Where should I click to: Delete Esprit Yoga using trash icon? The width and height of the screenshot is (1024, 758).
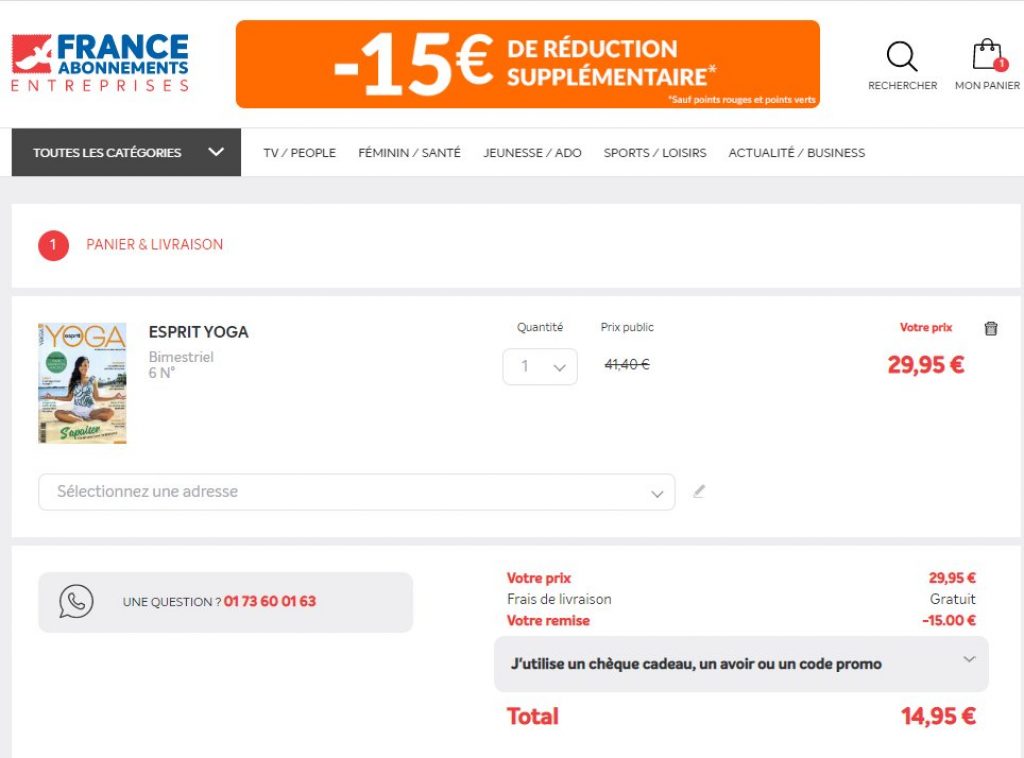tap(991, 328)
